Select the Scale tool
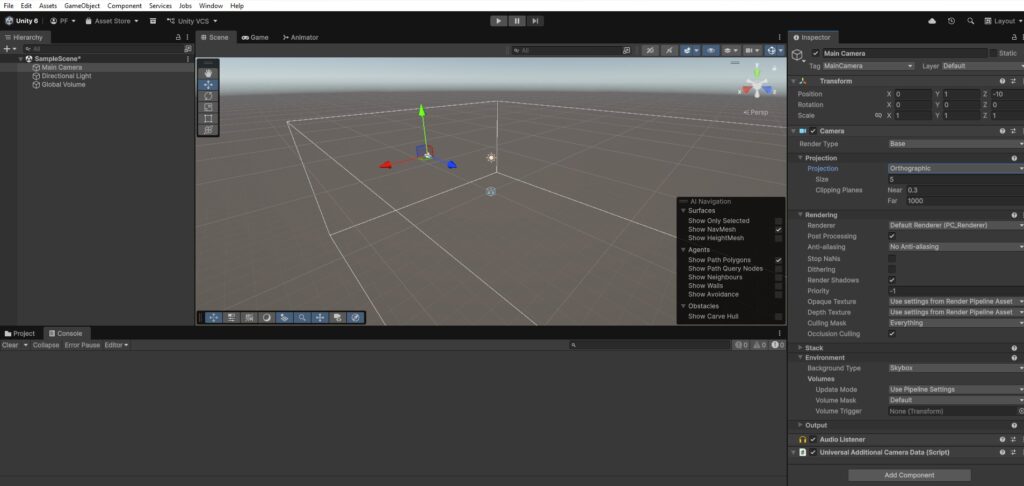The height and width of the screenshot is (486, 1024). pyautogui.click(x=208, y=107)
